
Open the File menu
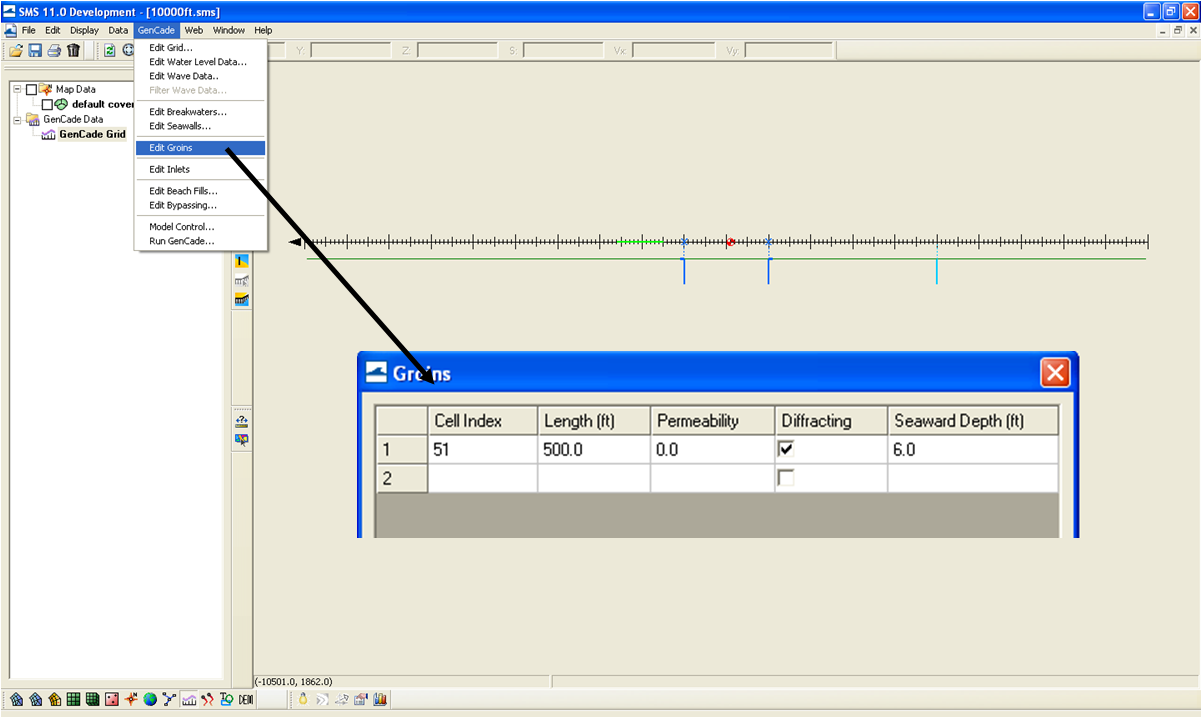pos(29,30)
